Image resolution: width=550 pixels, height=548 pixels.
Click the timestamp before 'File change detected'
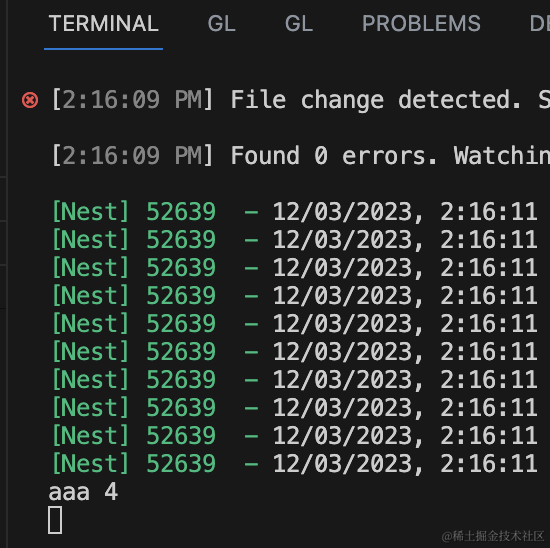click(132, 100)
